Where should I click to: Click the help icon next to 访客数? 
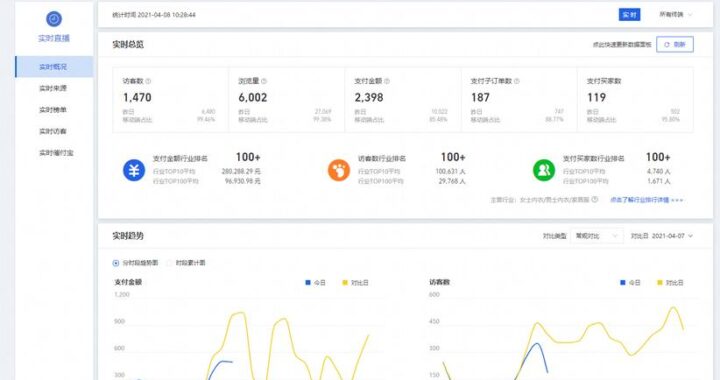pos(148,81)
